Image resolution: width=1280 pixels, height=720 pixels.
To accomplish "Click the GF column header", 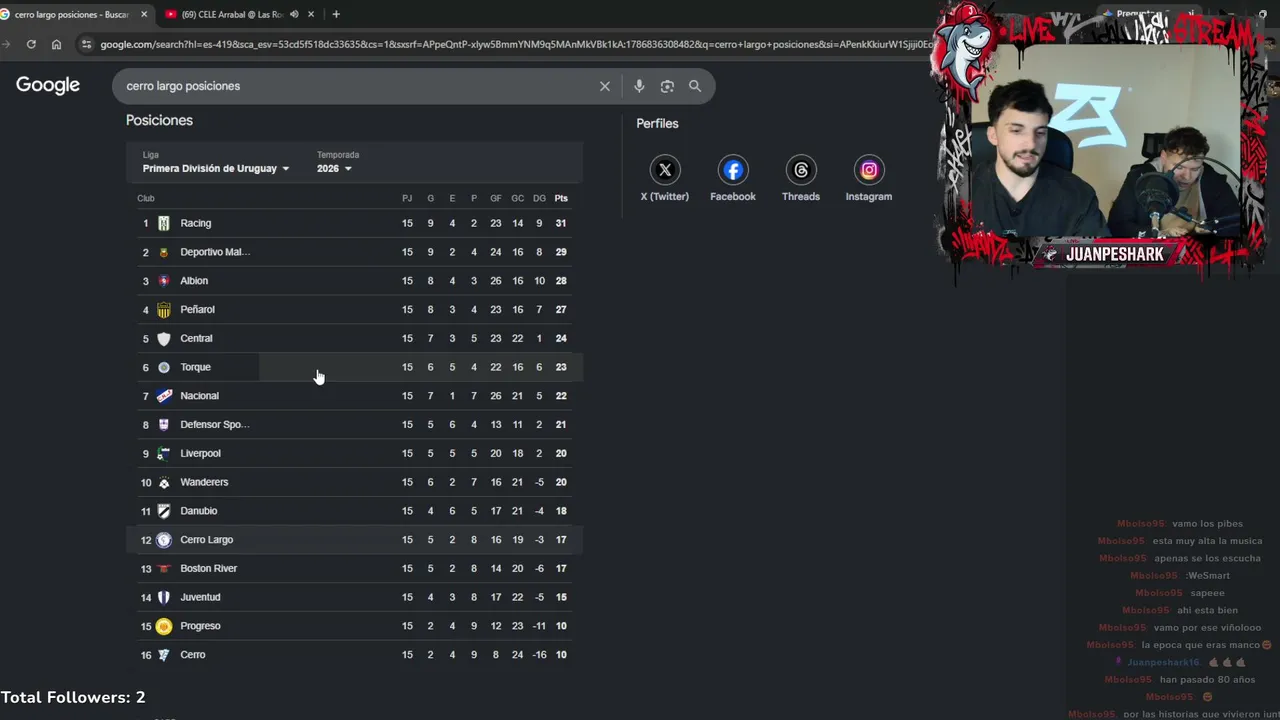I will (x=496, y=198).
